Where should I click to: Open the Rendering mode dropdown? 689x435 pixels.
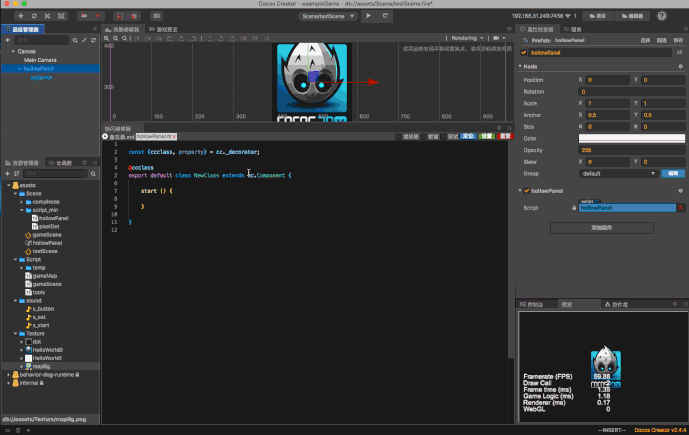click(467, 38)
